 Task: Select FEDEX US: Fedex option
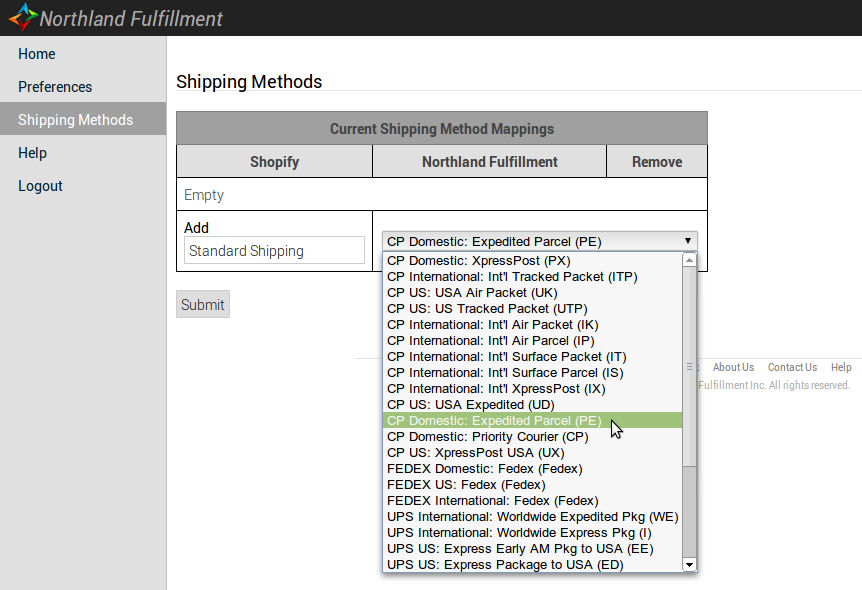(x=532, y=484)
